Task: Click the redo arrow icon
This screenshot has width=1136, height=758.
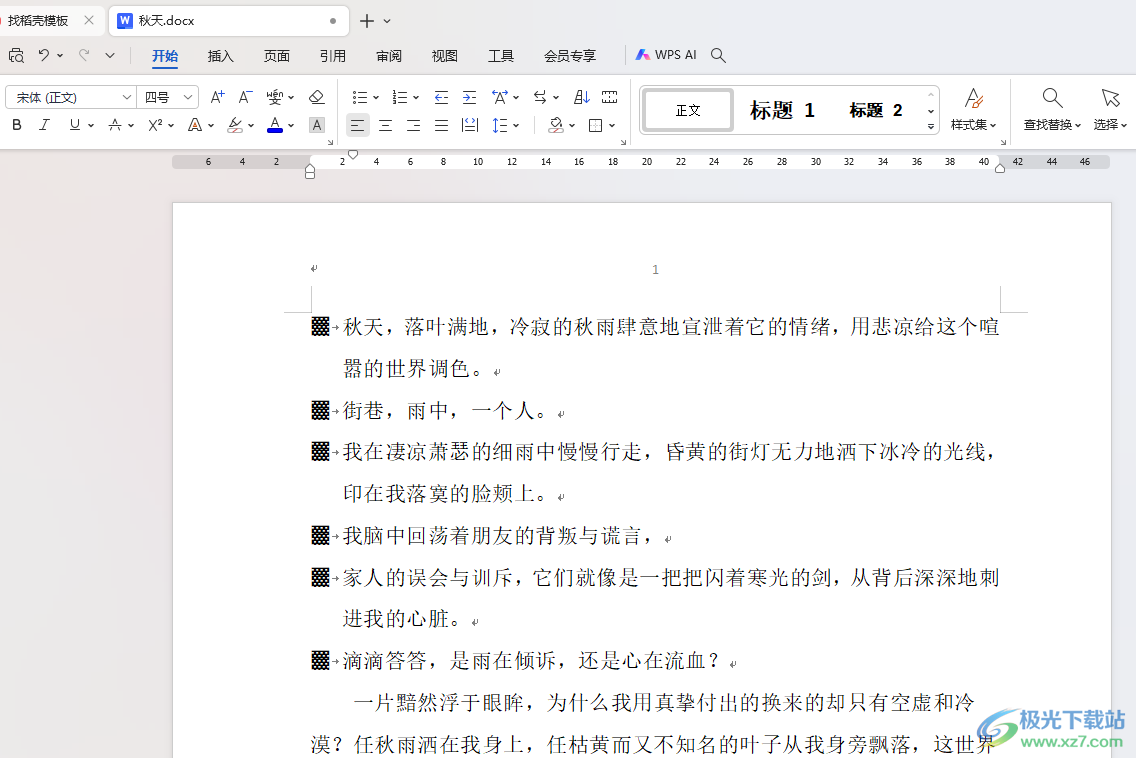Action: pos(84,55)
